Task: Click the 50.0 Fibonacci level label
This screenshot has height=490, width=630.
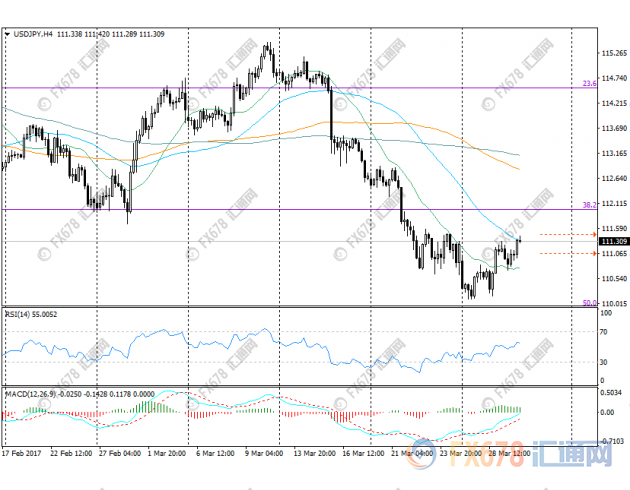Action: tap(589, 302)
